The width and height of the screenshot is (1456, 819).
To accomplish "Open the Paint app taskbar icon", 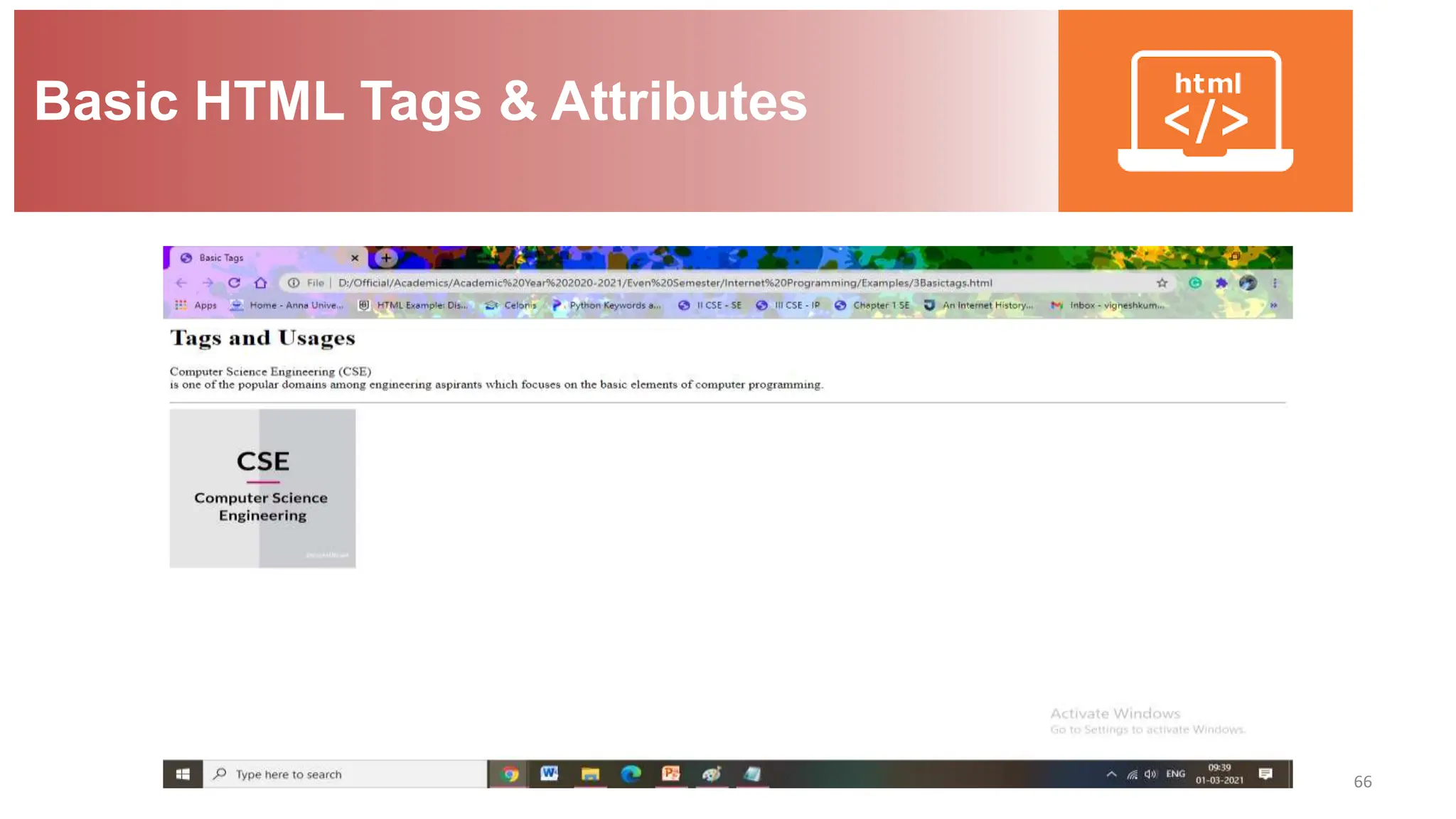I will 711,774.
